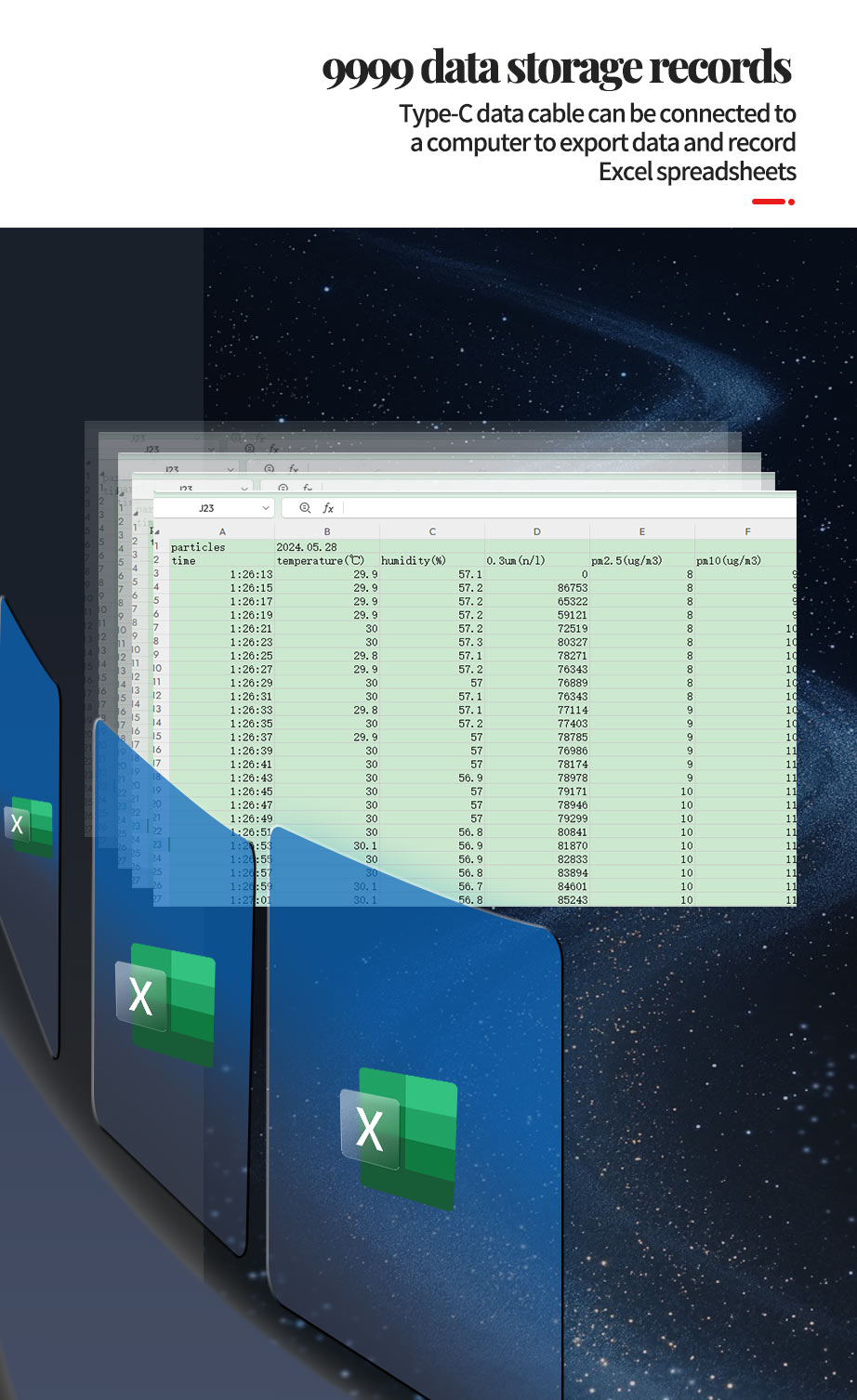Viewport: 857px width, 1400px height.
Task: Click the select-all corner triangle of sheet
Action: (157, 531)
